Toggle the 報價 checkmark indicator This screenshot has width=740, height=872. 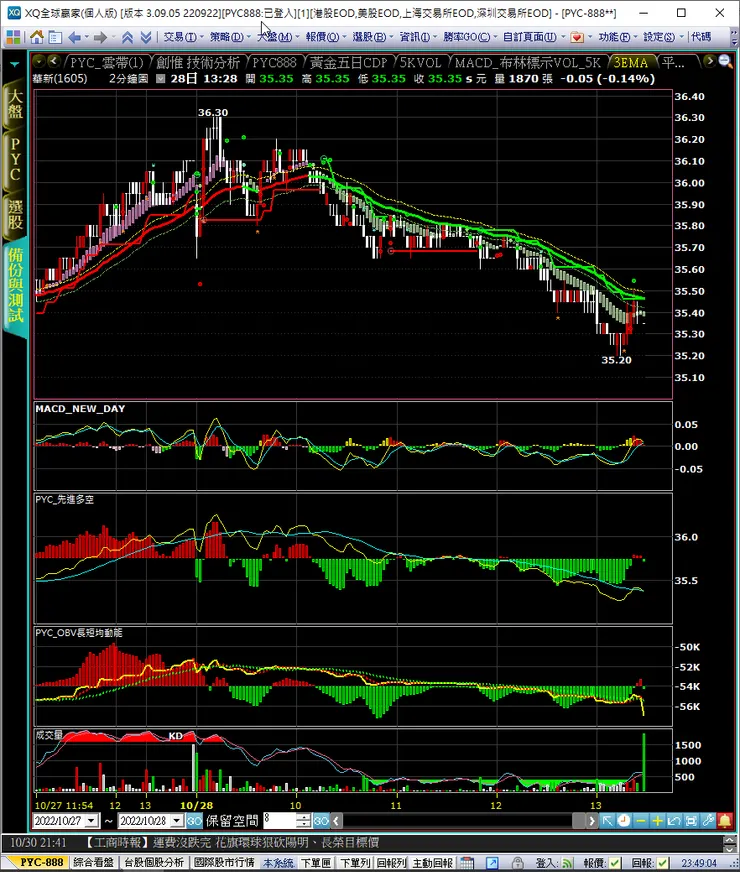tap(615, 863)
